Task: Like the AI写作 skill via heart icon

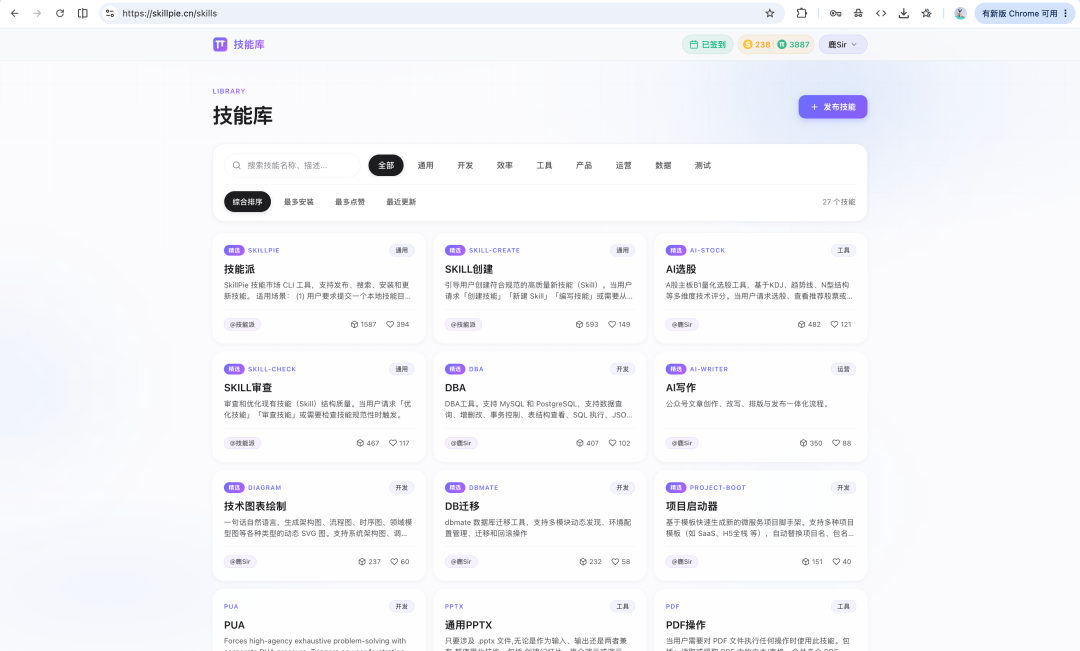Action: 835,443
